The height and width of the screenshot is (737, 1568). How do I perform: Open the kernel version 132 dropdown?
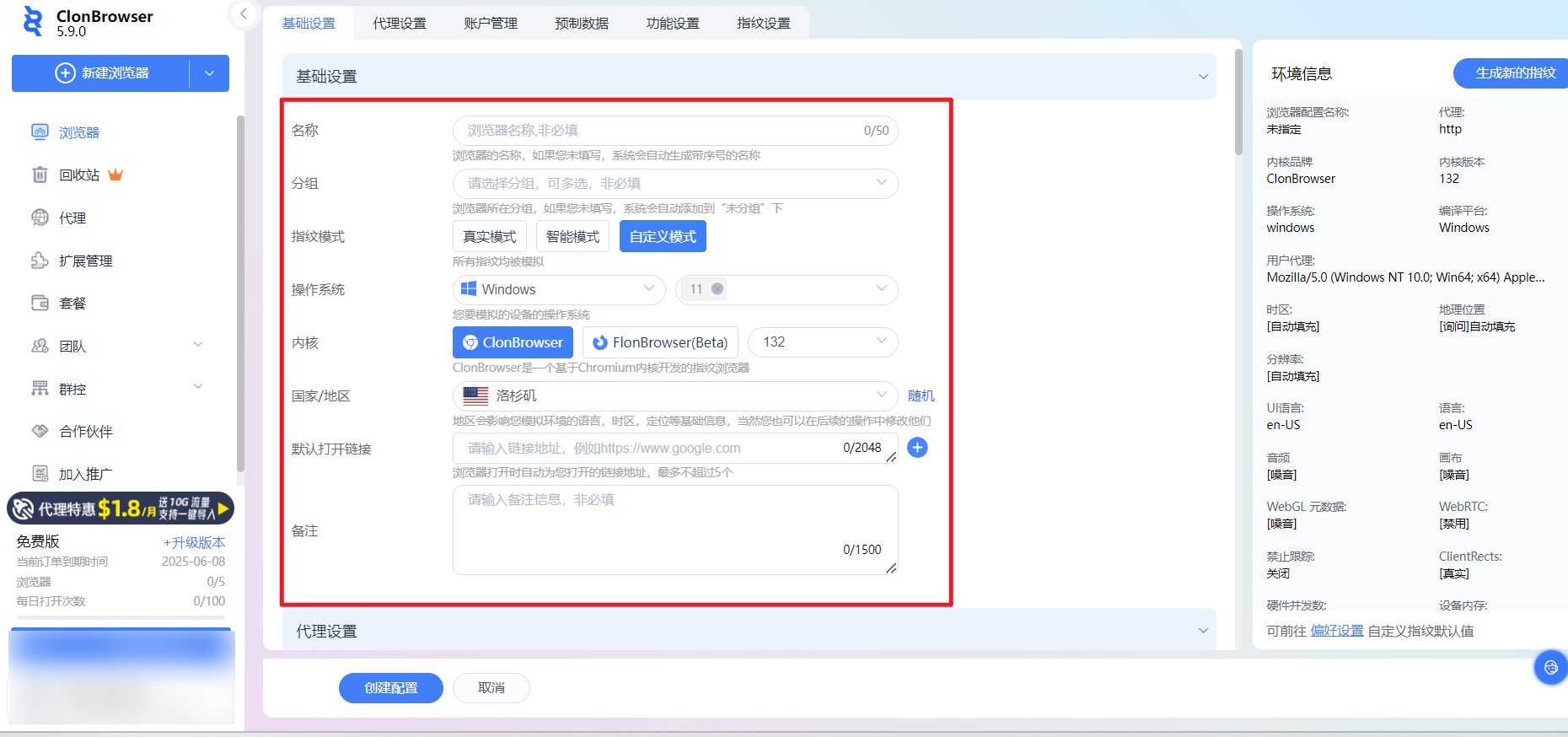click(x=823, y=342)
